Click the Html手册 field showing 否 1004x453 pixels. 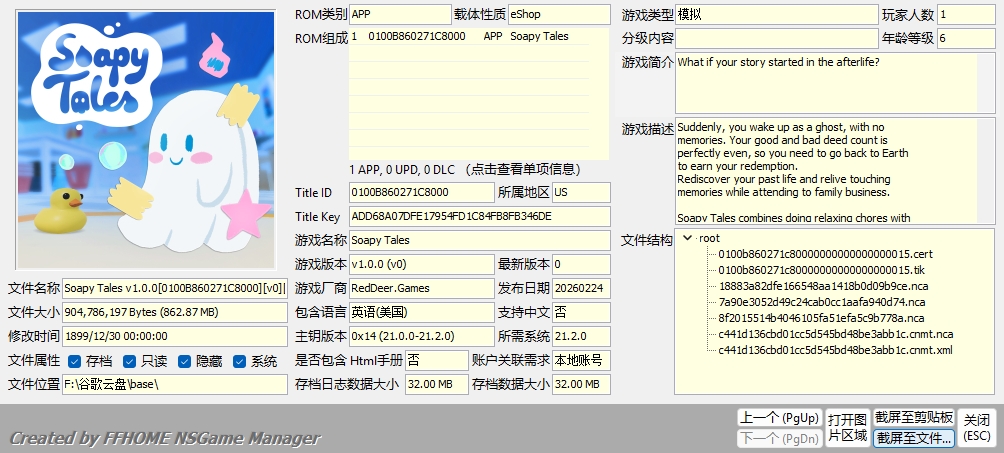click(x=437, y=360)
